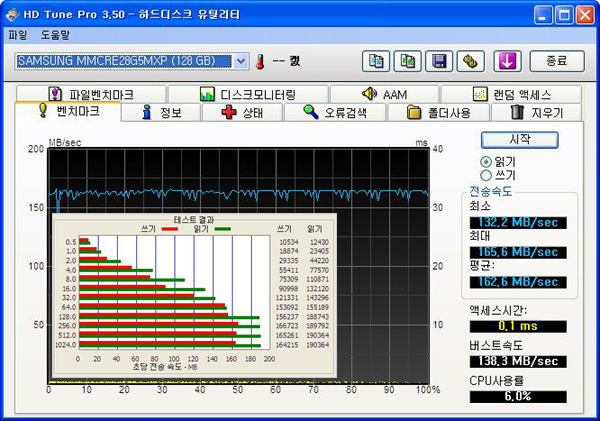Viewport: 600px width, 421px height.
Task: Click the CPU사용률 label
Action: click(497, 381)
